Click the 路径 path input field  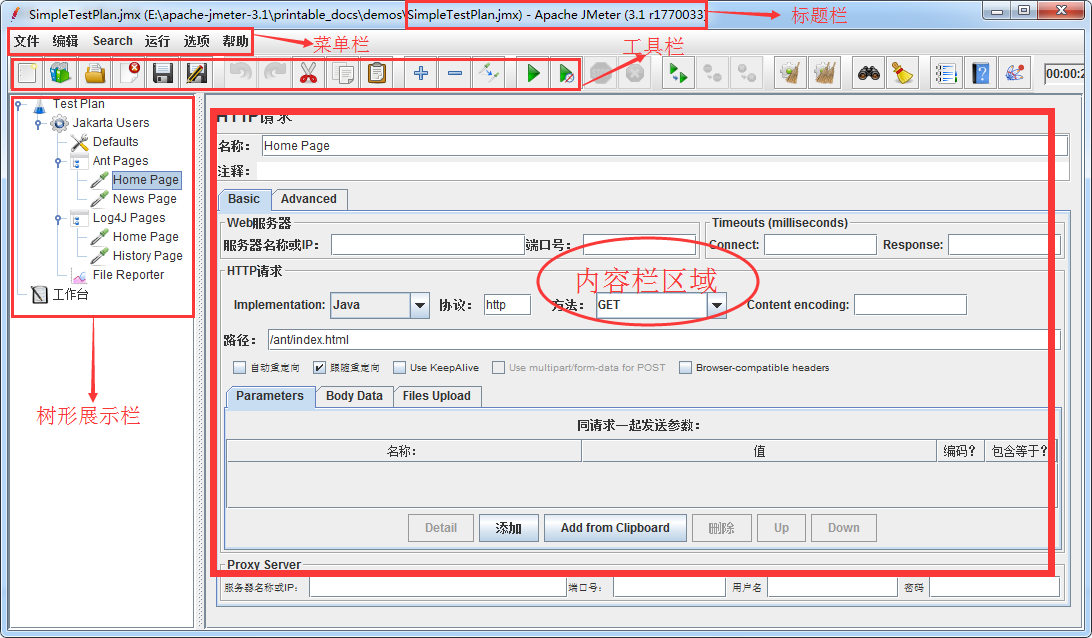coord(660,340)
